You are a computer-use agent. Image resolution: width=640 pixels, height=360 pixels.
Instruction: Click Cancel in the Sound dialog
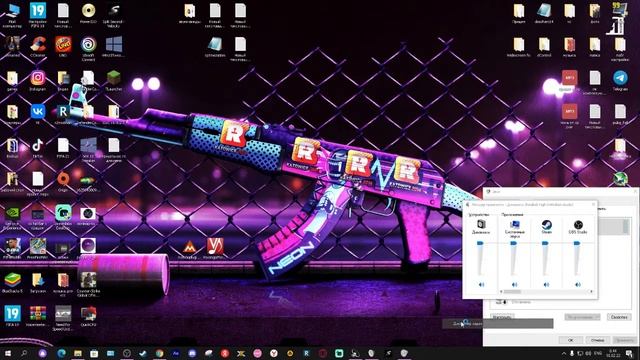pos(597,340)
